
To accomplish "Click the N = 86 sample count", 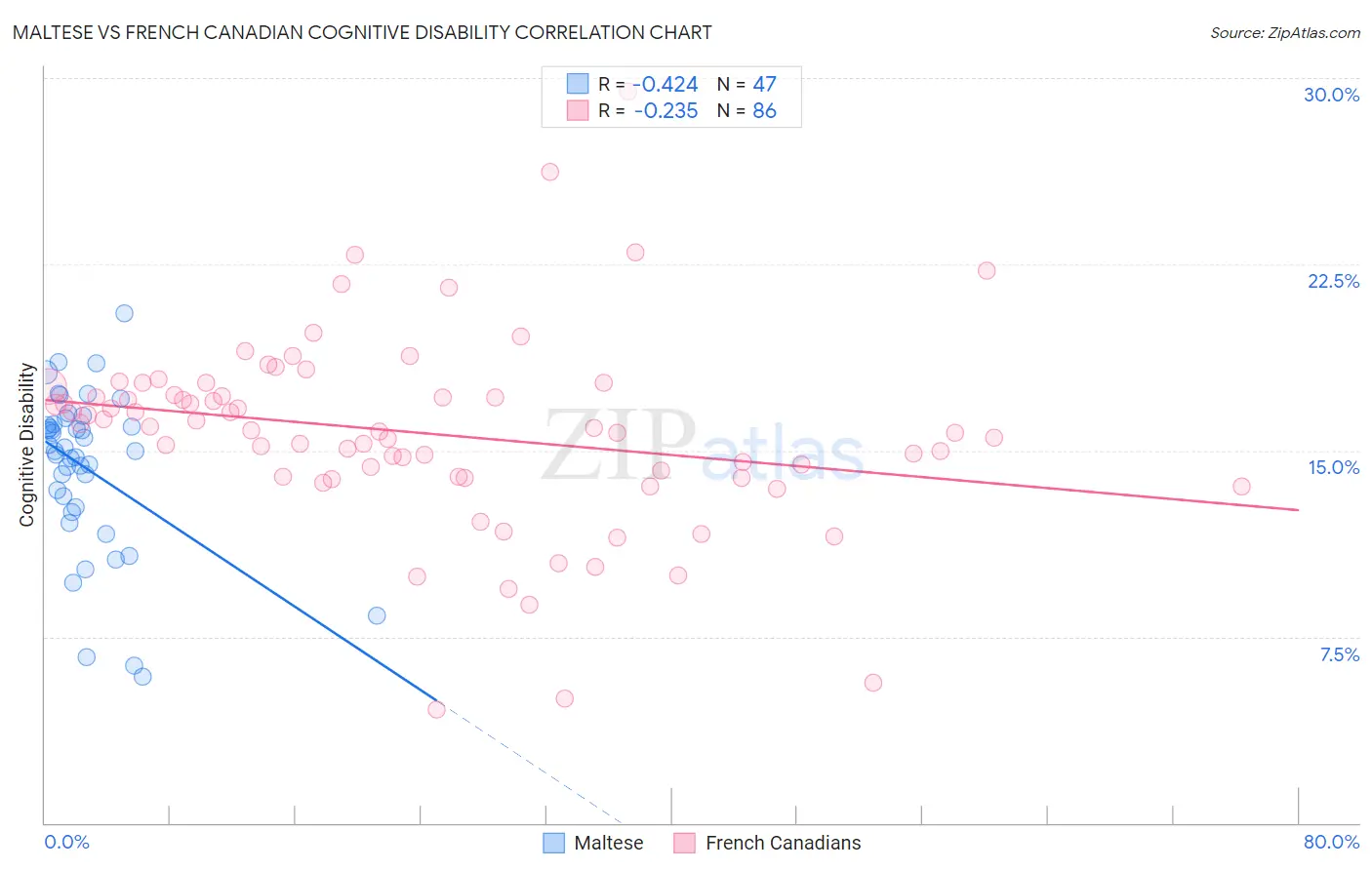I will tap(747, 110).
